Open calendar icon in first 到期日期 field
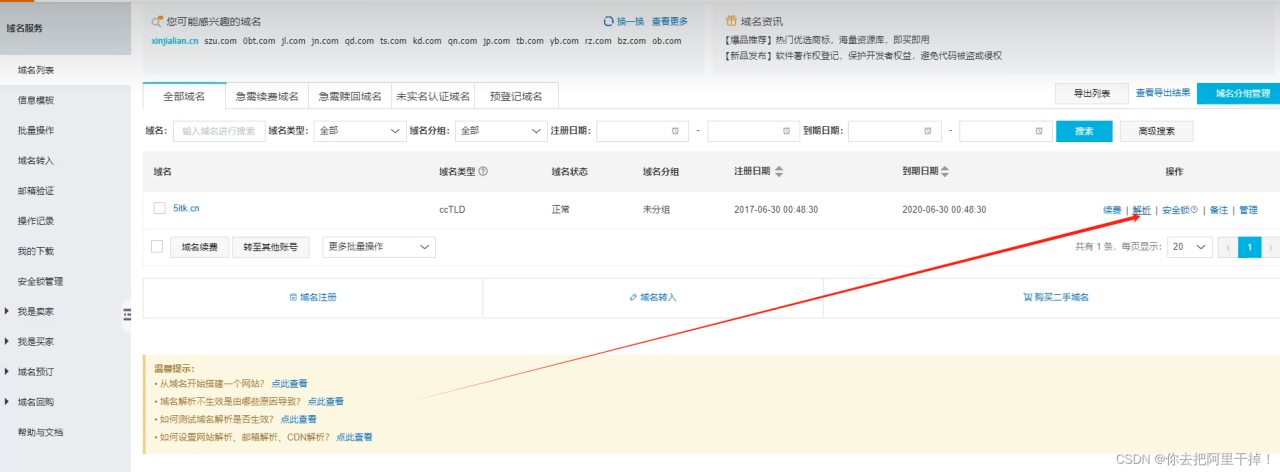This screenshot has height=472, width=1280. pyautogui.click(x=927, y=131)
